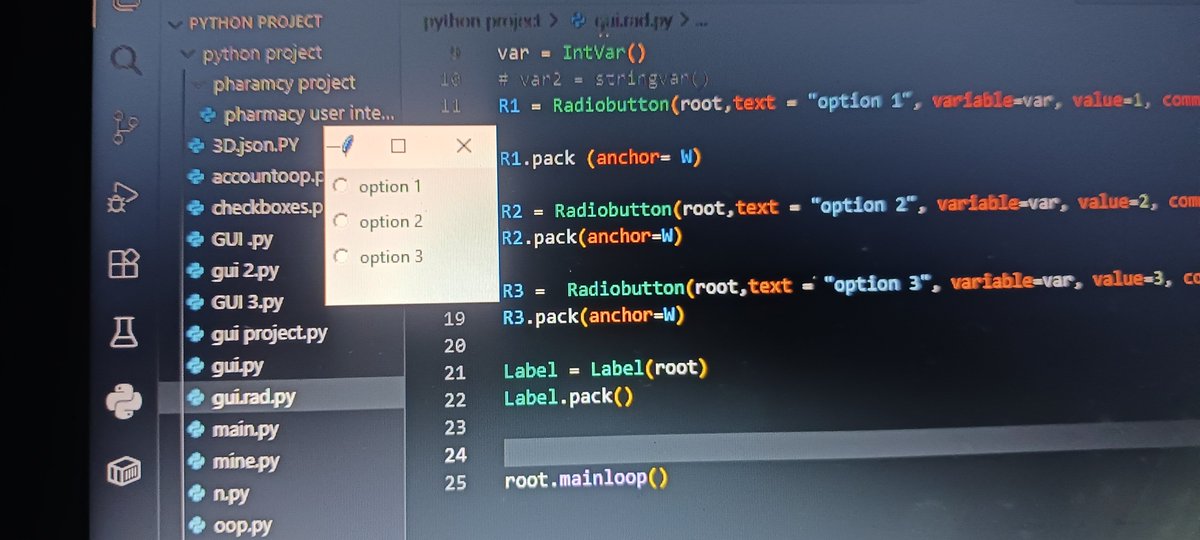Click R3.pack(anchor=W) code line
The image size is (1200, 540).
point(594,317)
